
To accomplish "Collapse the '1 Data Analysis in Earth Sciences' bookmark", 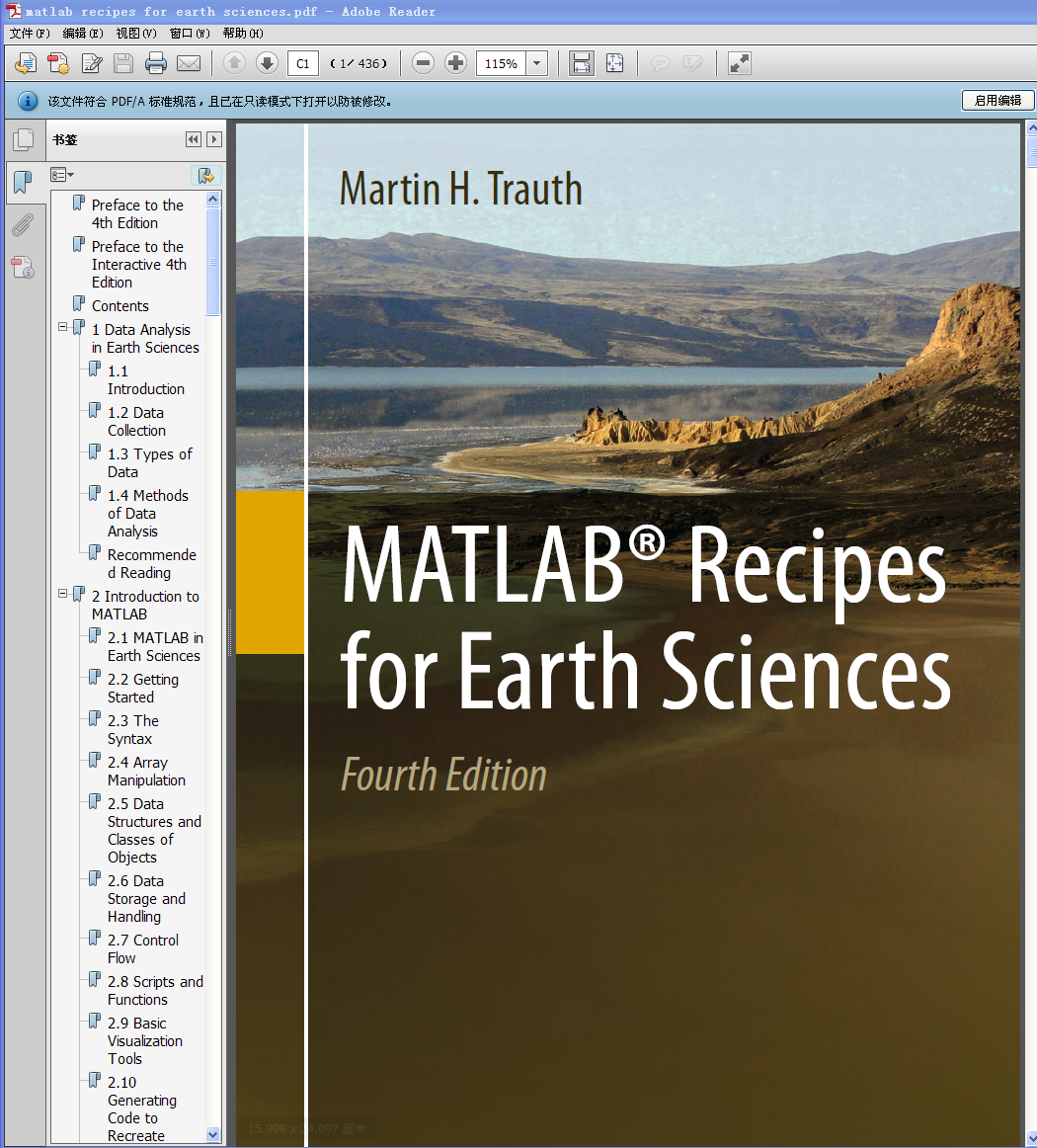I will [x=63, y=327].
